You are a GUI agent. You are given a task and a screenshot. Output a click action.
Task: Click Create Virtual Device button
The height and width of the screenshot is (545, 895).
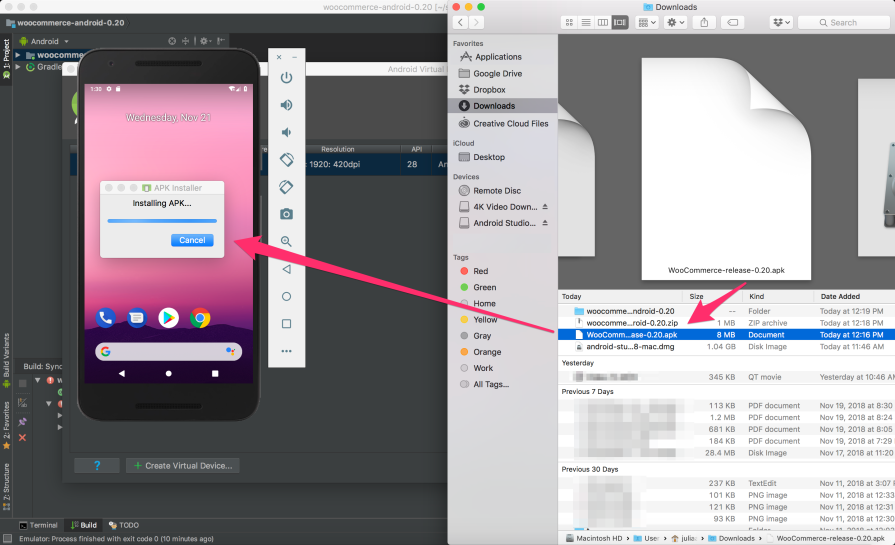tap(183, 466)
